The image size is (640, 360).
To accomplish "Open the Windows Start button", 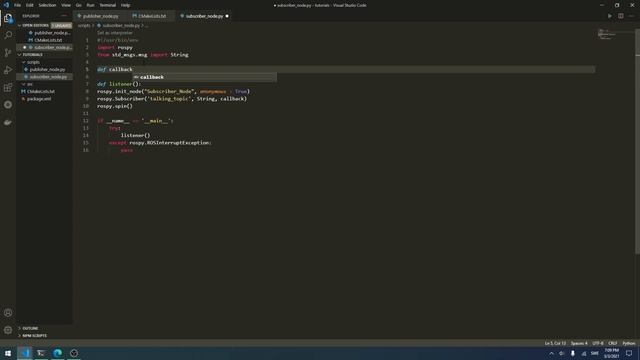I will tap(8, 353).
